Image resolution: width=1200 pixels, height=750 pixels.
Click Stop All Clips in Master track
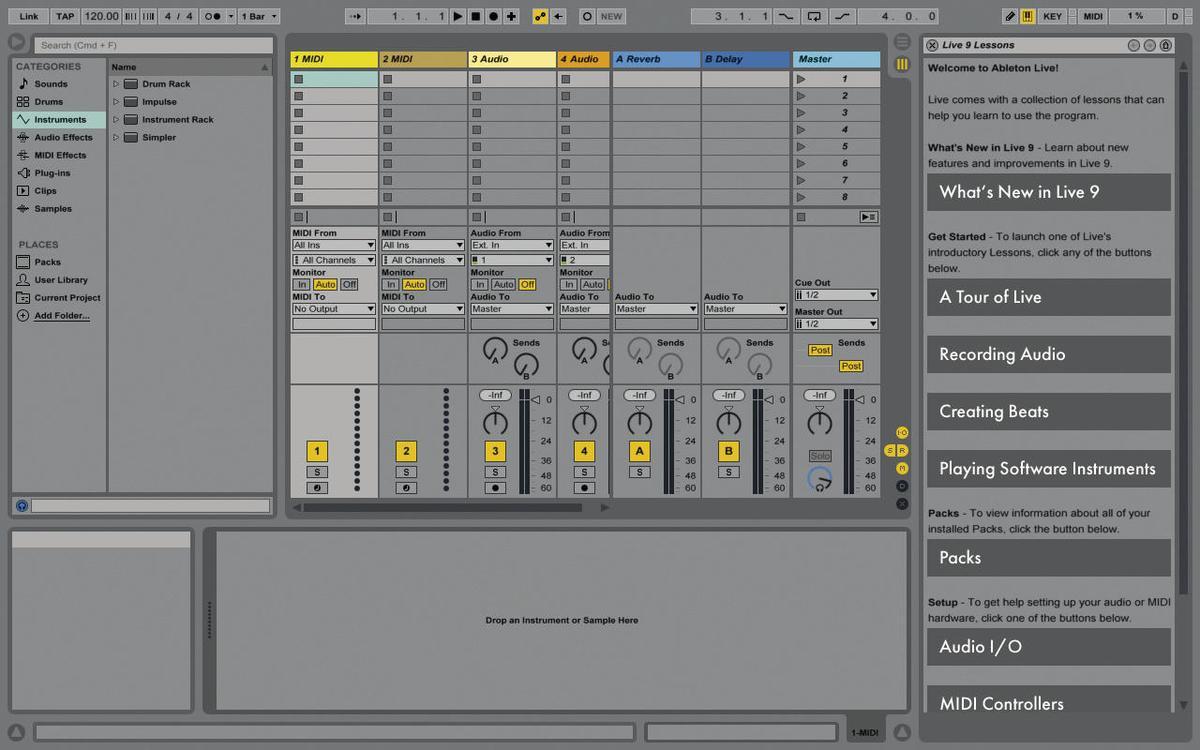point(800,217)
